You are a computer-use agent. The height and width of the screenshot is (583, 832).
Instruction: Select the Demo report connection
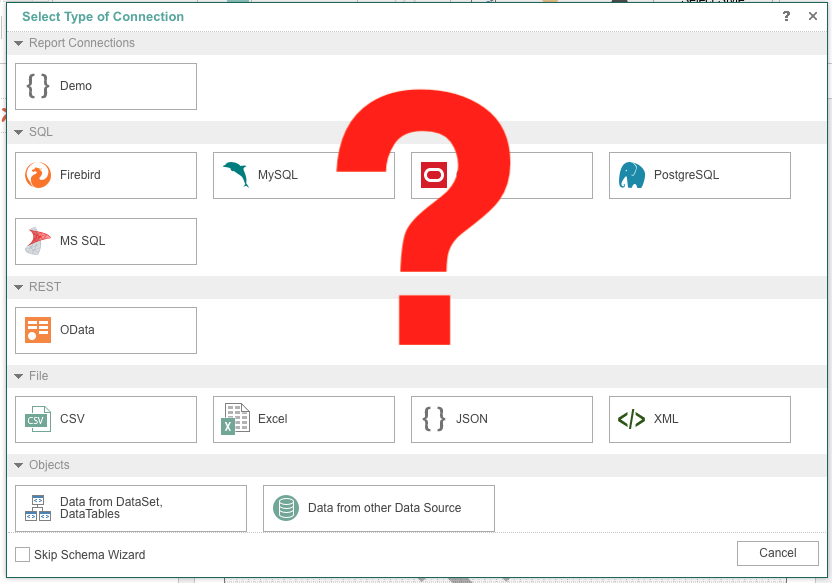coord(106,87)
